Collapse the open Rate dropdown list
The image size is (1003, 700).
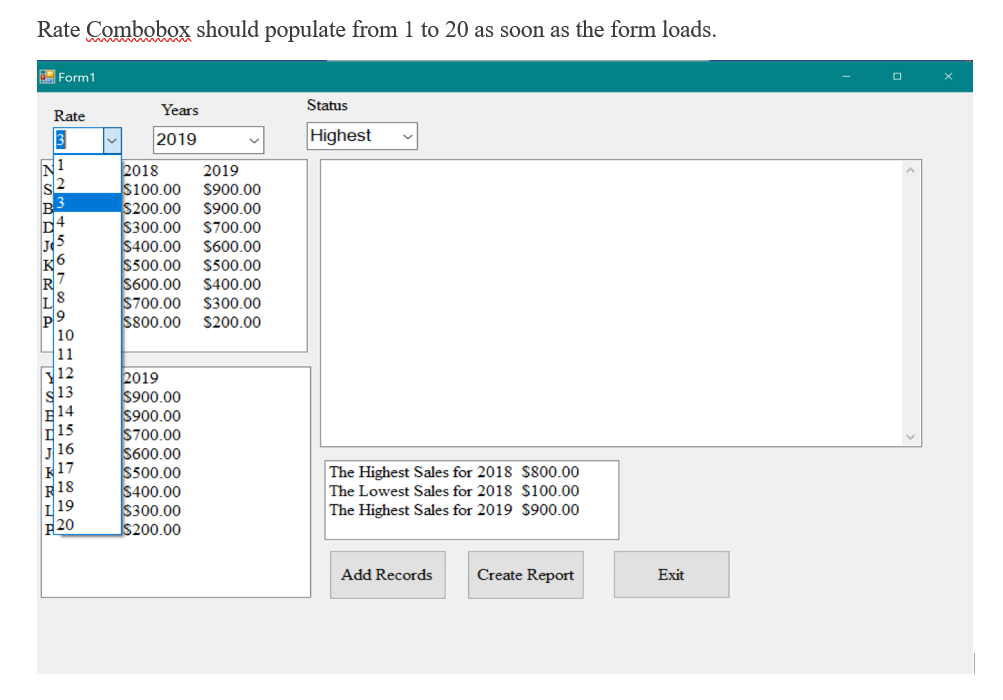coord(111,140)
